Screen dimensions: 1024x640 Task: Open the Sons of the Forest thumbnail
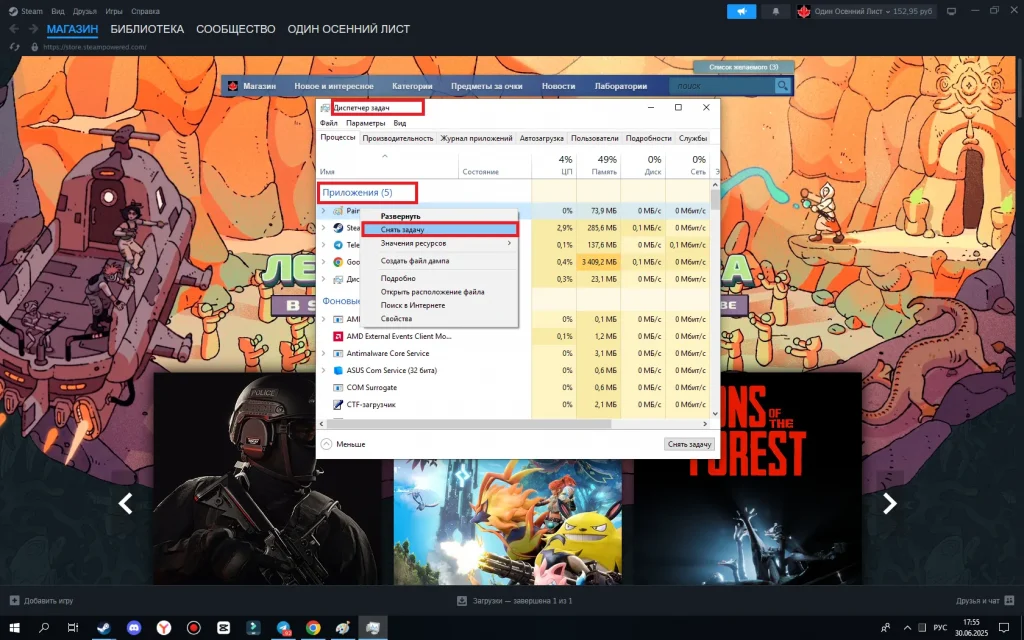pos(748,479)
